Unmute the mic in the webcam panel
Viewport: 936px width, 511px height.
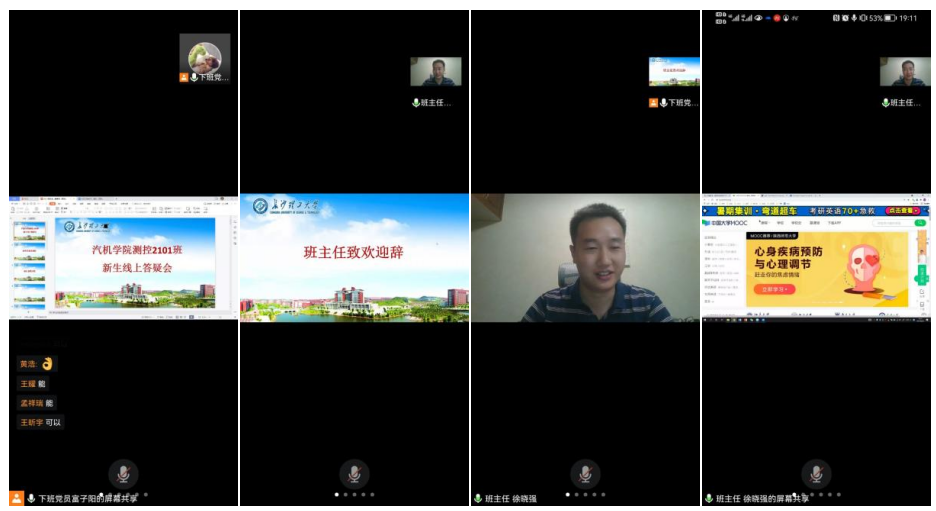pyautogui.click(x=585, y=473)
